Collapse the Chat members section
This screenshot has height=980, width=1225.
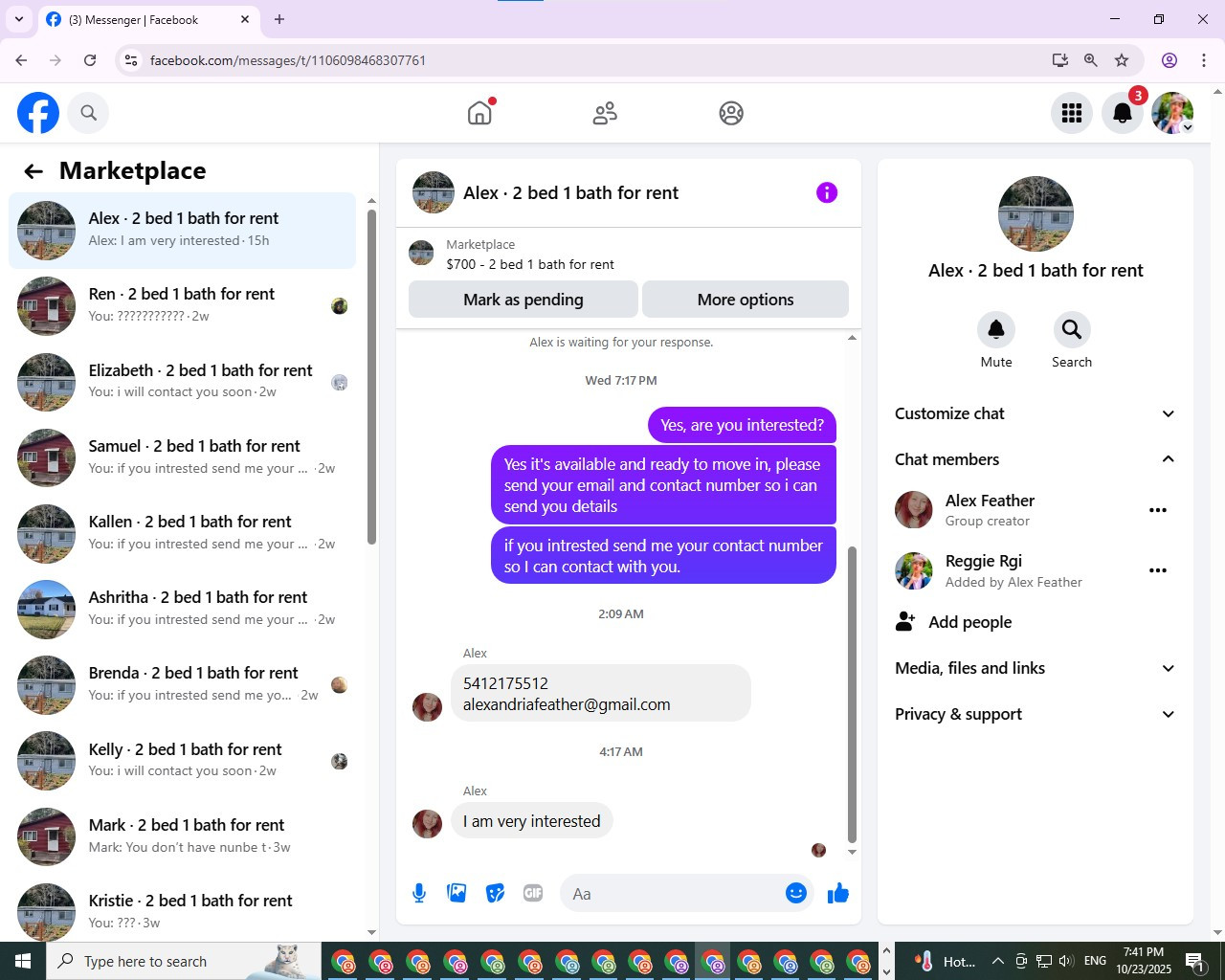(1035, 459)
